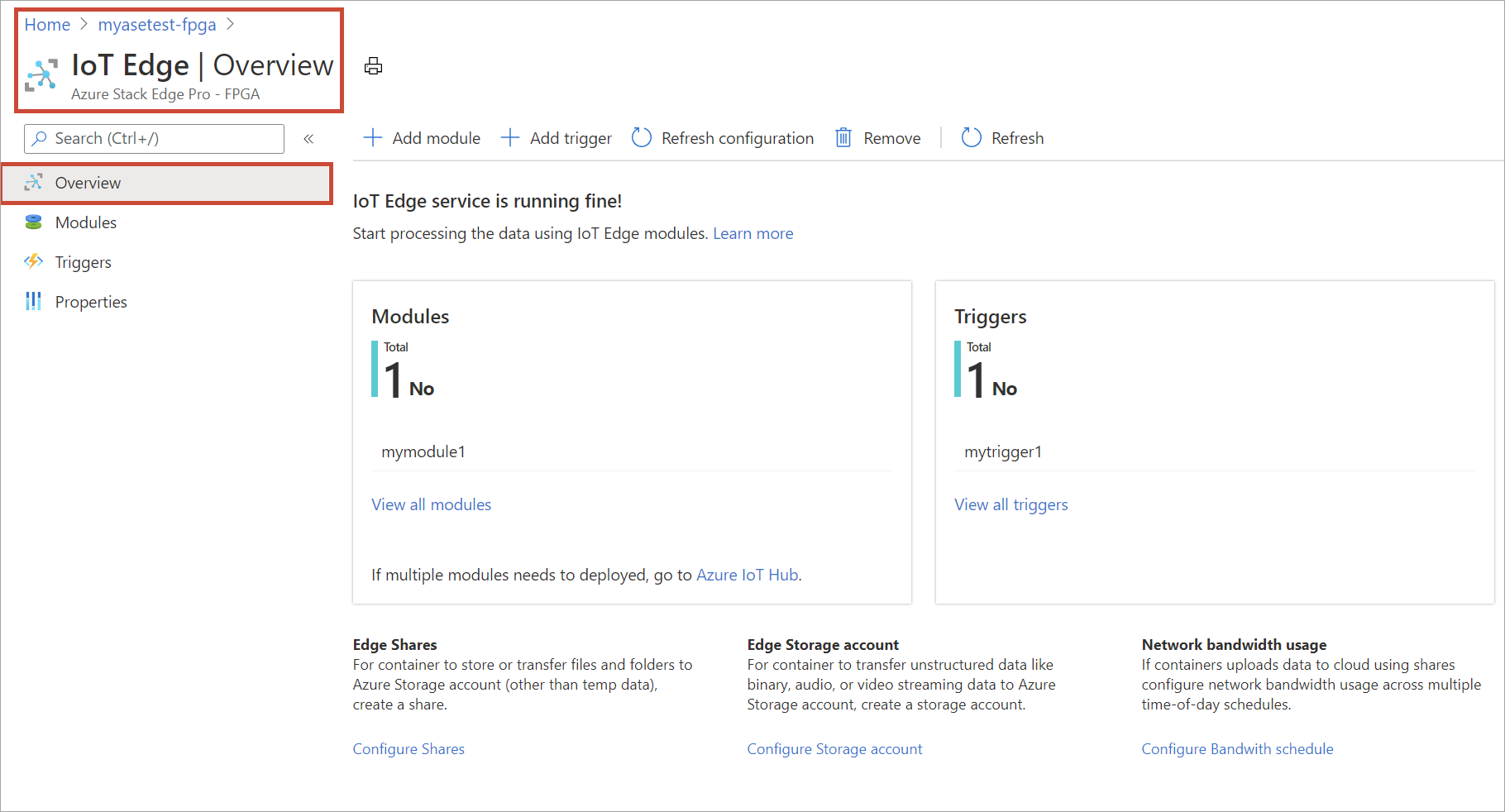Open the Modules sidebar item
The width and height of the screenshot is (1505, 812).
(85, 222)
